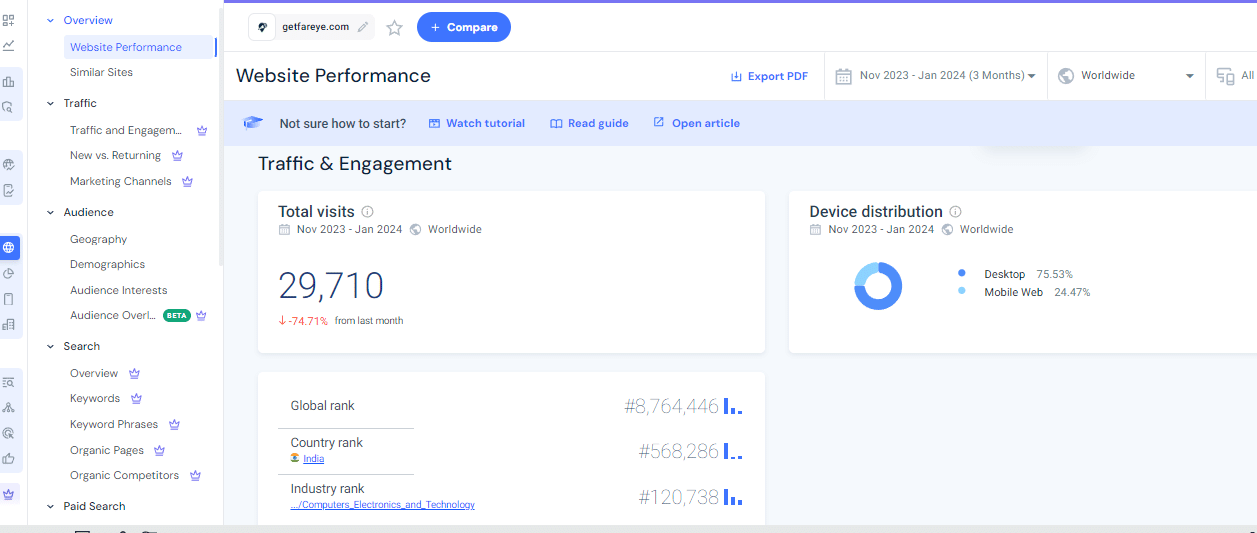The image size is (1257, 533).
Task: Open the Nov 2023 - Jan 2024 date dropdown
Action: (936, 76)
